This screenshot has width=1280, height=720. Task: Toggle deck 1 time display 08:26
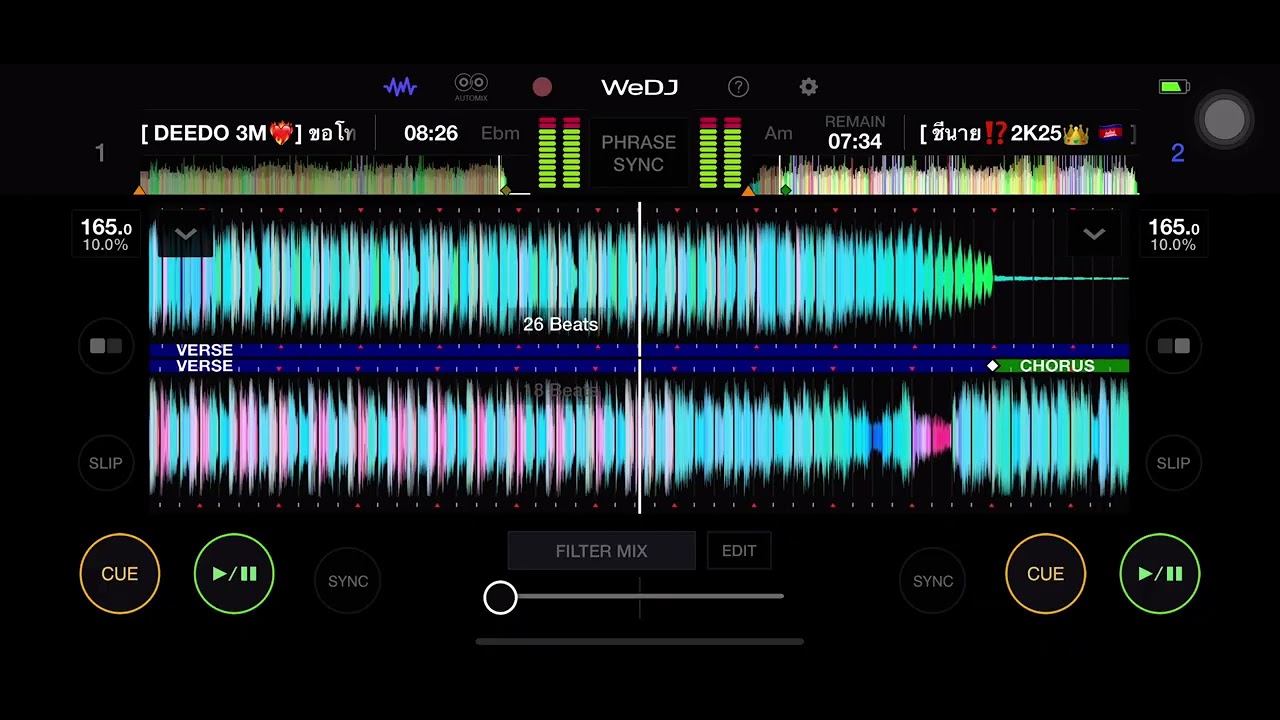tap(431, 133)
